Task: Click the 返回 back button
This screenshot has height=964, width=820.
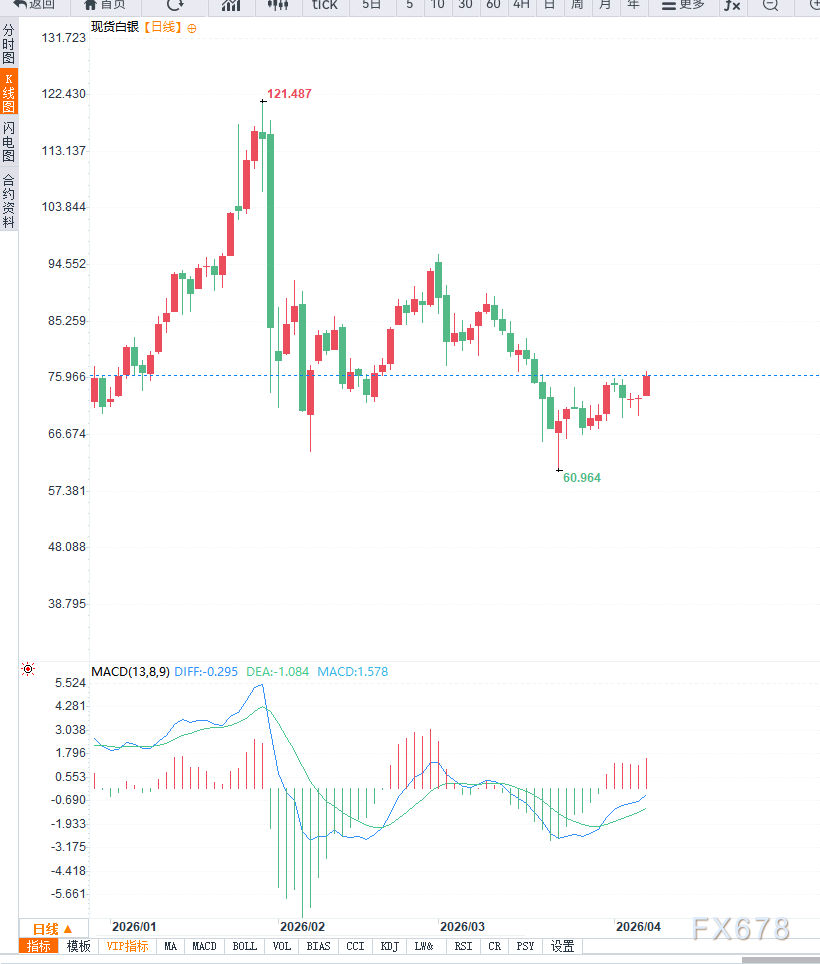Action: coord(34,5)
